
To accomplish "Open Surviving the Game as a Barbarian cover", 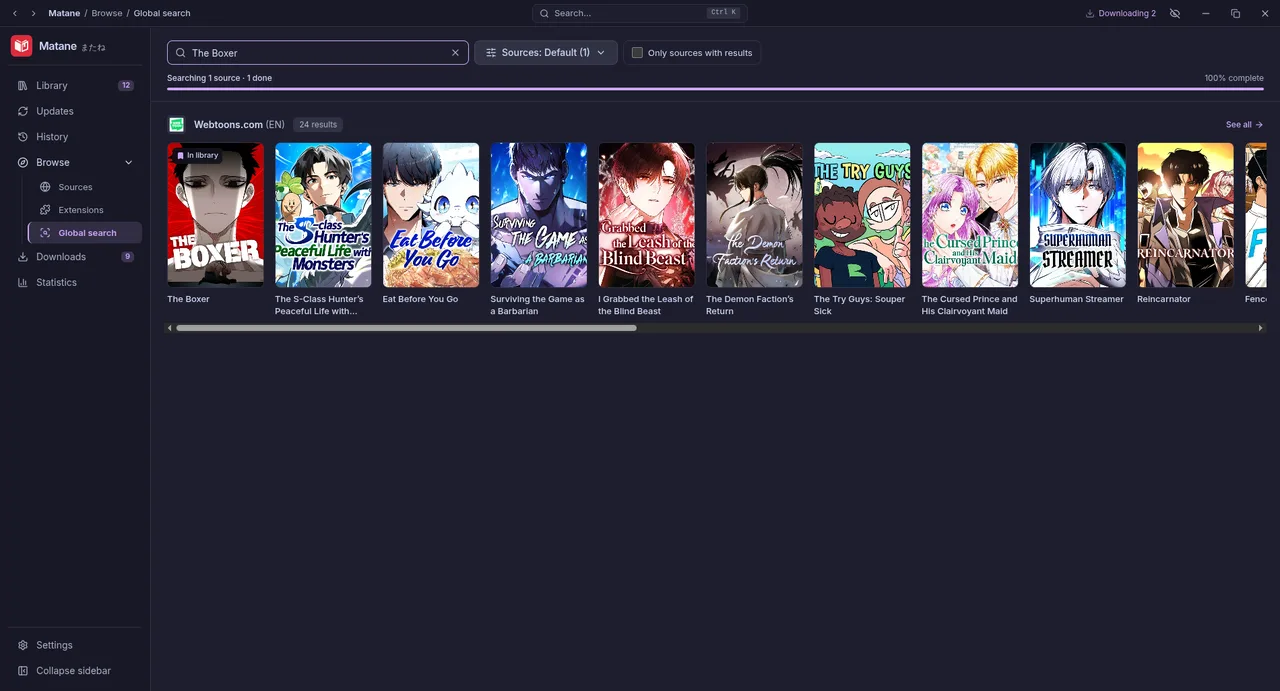I will pyautogui.click(x=539, y=215).
